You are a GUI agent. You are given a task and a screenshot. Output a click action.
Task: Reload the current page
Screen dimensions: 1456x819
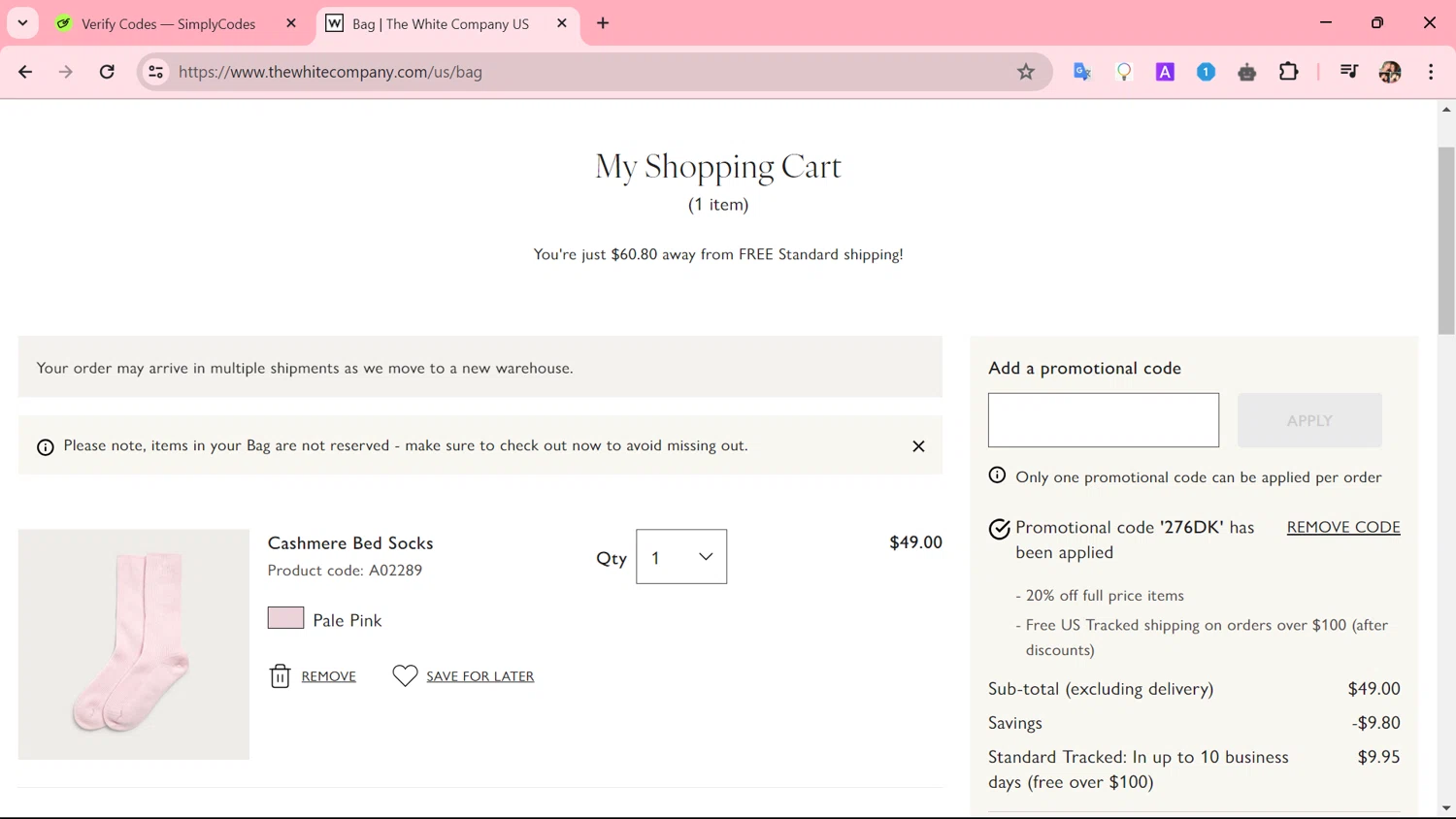[x=107, y=72]
